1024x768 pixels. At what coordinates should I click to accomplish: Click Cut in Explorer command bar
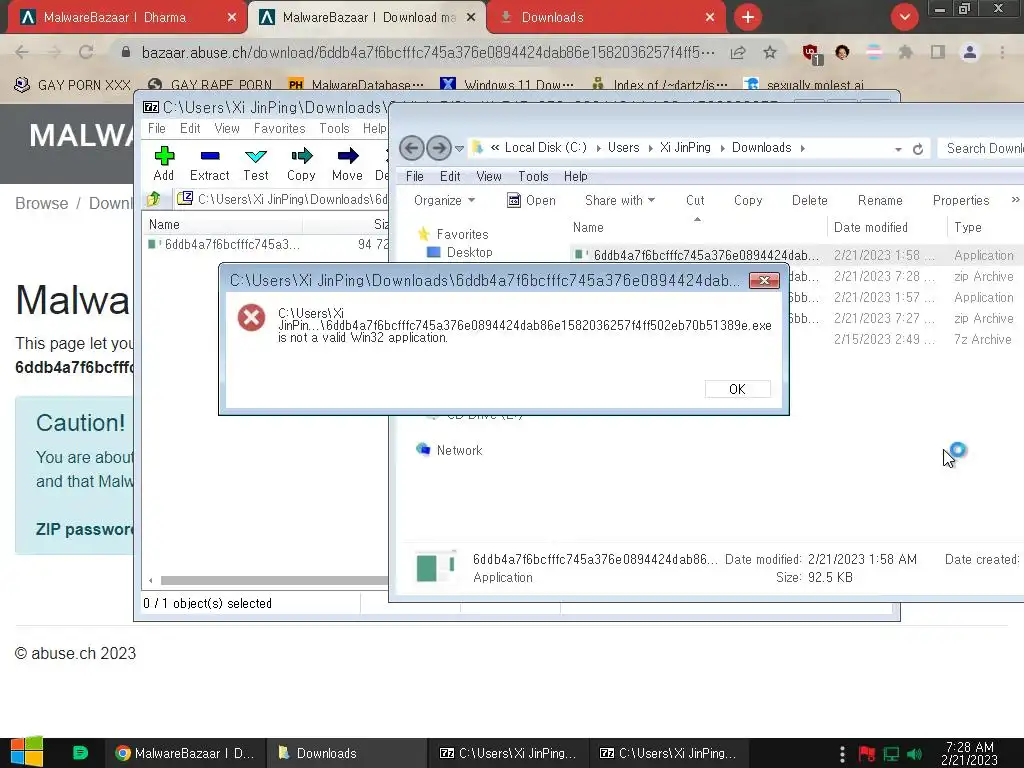(x=695, y=200)
